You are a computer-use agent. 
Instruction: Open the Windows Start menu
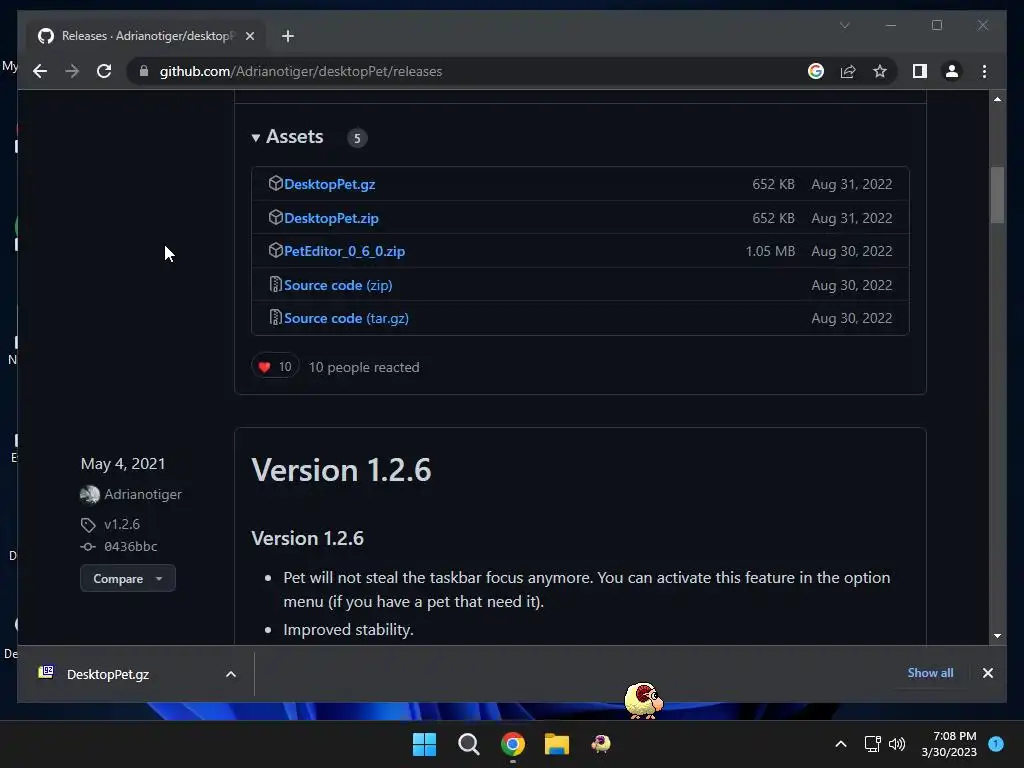point(424,744)
